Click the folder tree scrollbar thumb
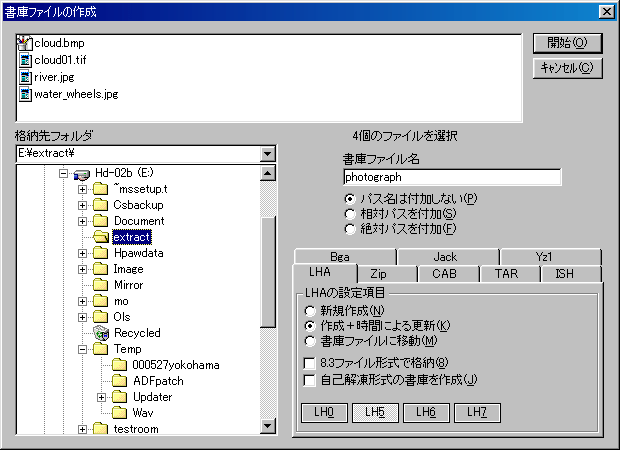The image size is (620, 450). pyautogui.click(x=268, y=272)
